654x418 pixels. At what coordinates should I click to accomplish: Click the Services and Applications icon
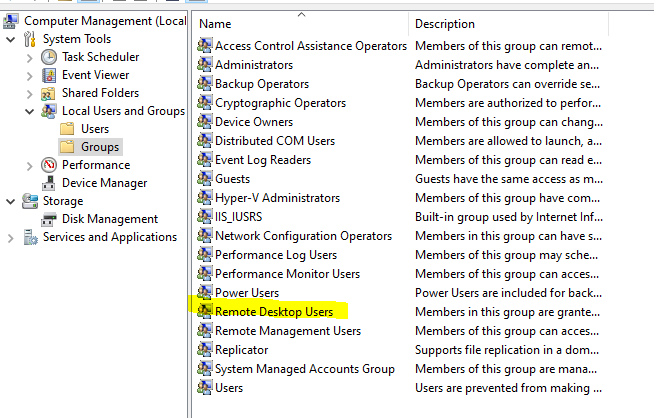click(30, 237)
